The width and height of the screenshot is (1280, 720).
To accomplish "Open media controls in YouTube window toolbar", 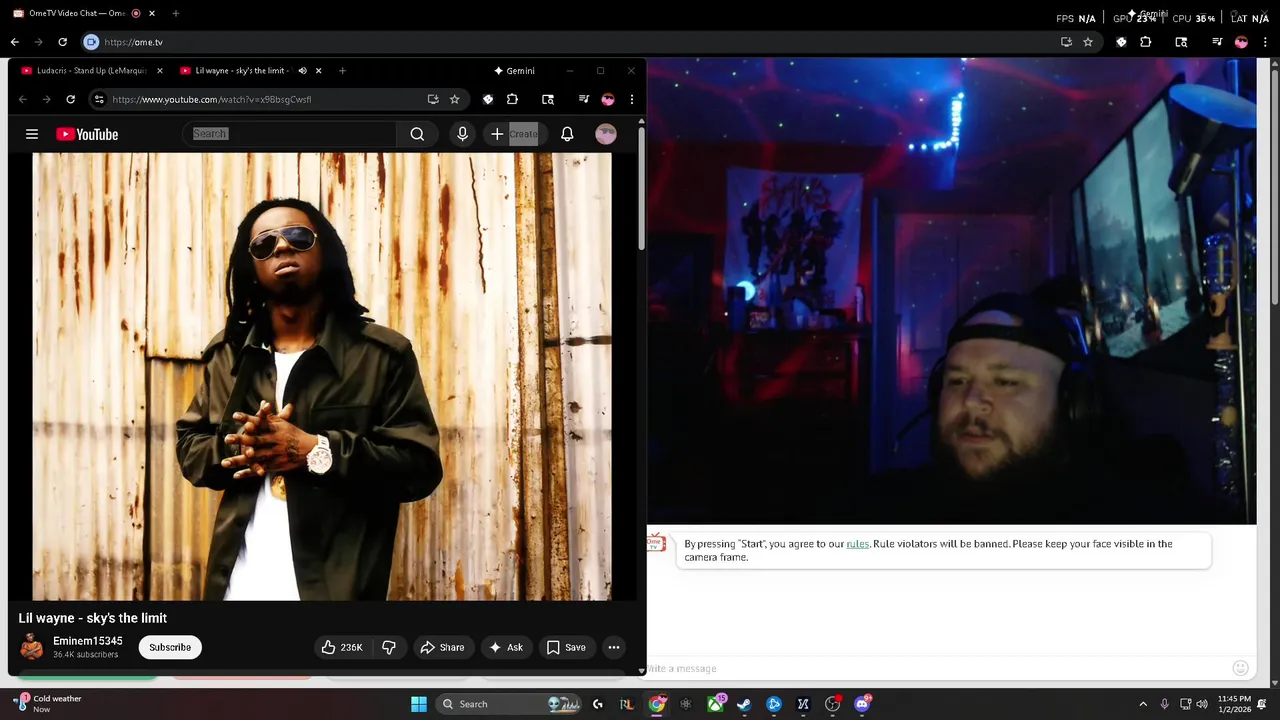I will click(x=584, y=99).
